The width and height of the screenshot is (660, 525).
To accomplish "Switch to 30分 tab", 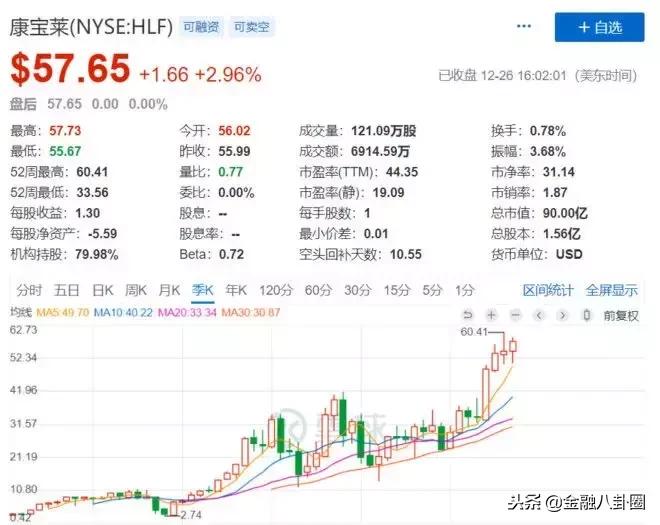I will point(358,290).
